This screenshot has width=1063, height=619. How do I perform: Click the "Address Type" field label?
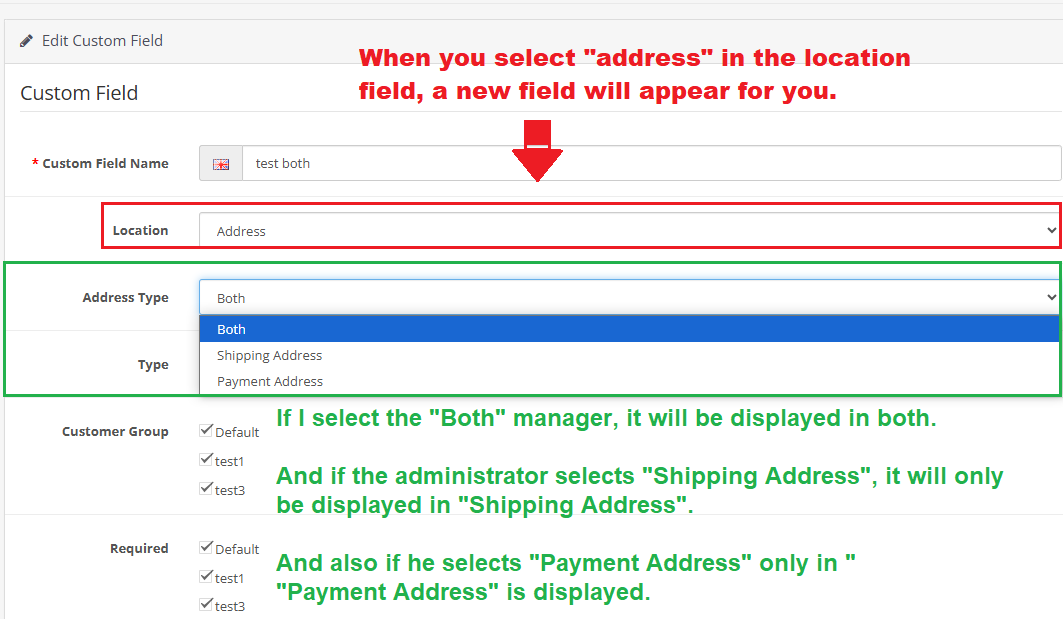(x=125, y=297)
